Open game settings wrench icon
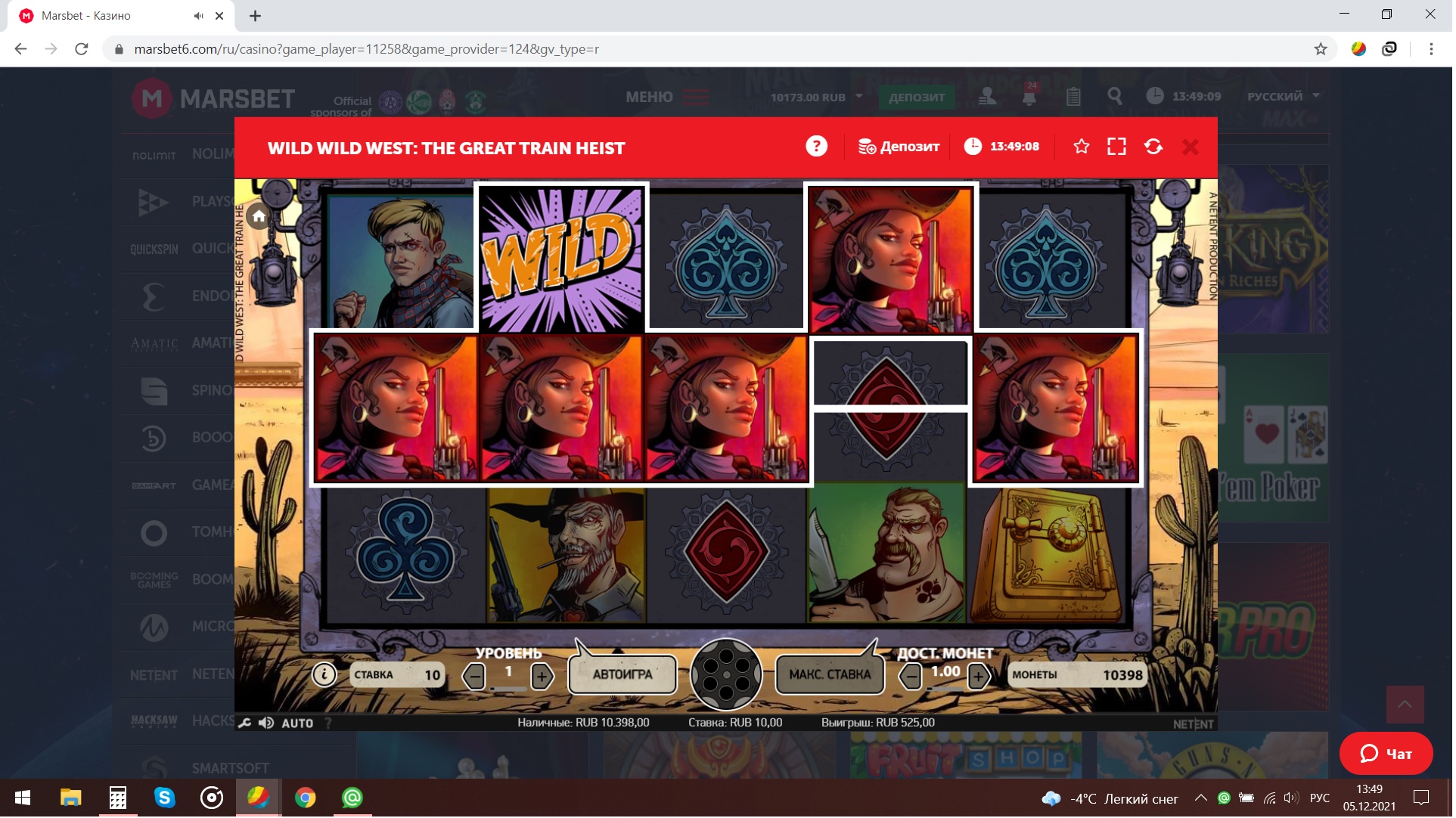 (245, 724)
